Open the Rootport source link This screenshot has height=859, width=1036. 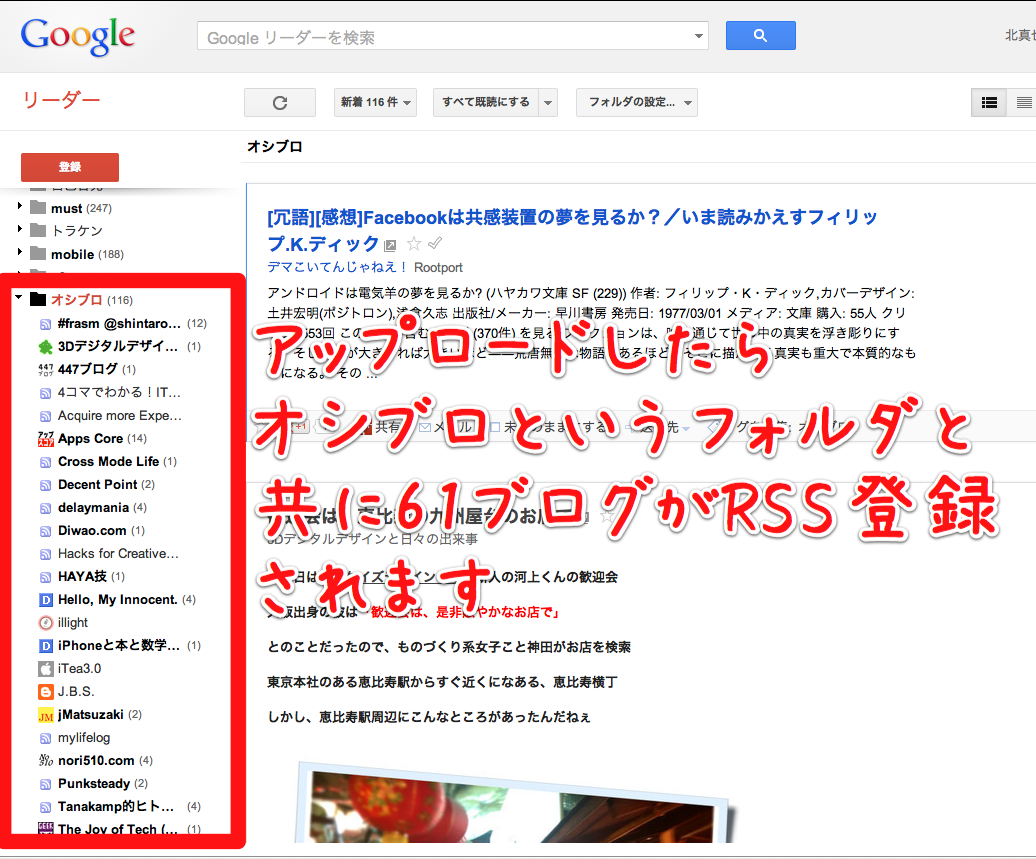438,267
